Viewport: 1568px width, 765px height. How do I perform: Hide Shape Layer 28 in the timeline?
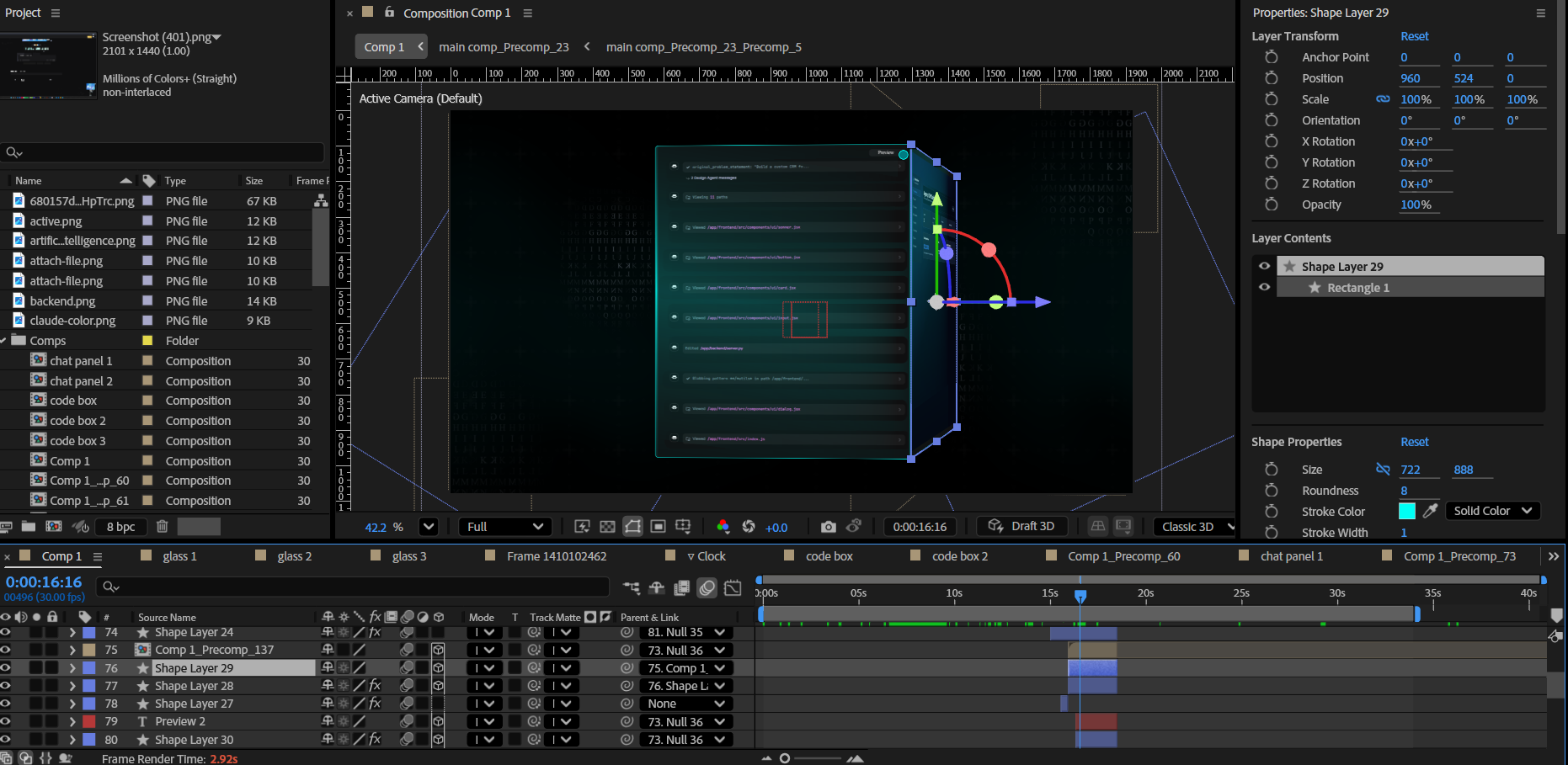[6, 686]
